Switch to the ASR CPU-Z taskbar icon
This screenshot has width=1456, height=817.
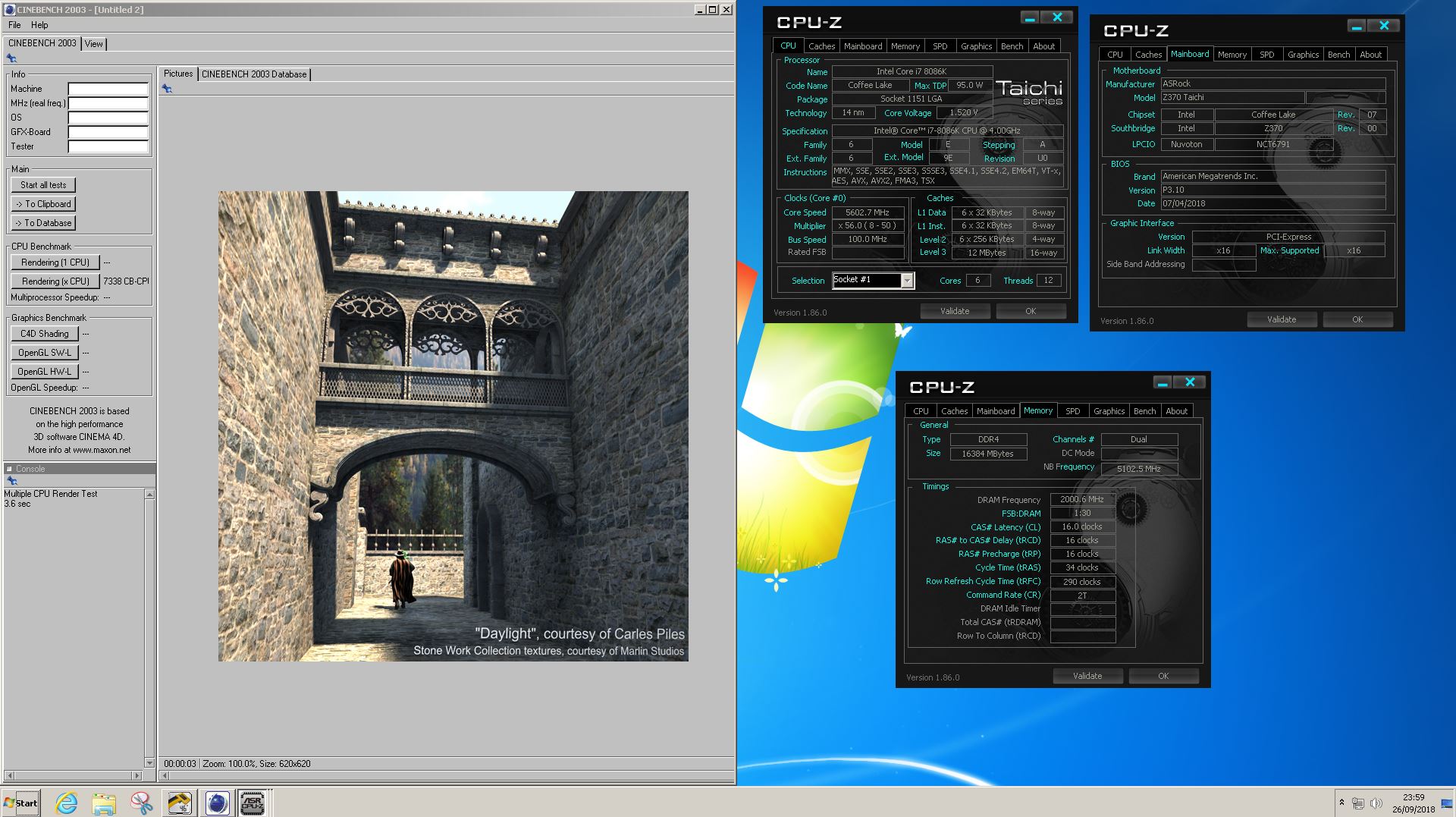tap(253, 803)
